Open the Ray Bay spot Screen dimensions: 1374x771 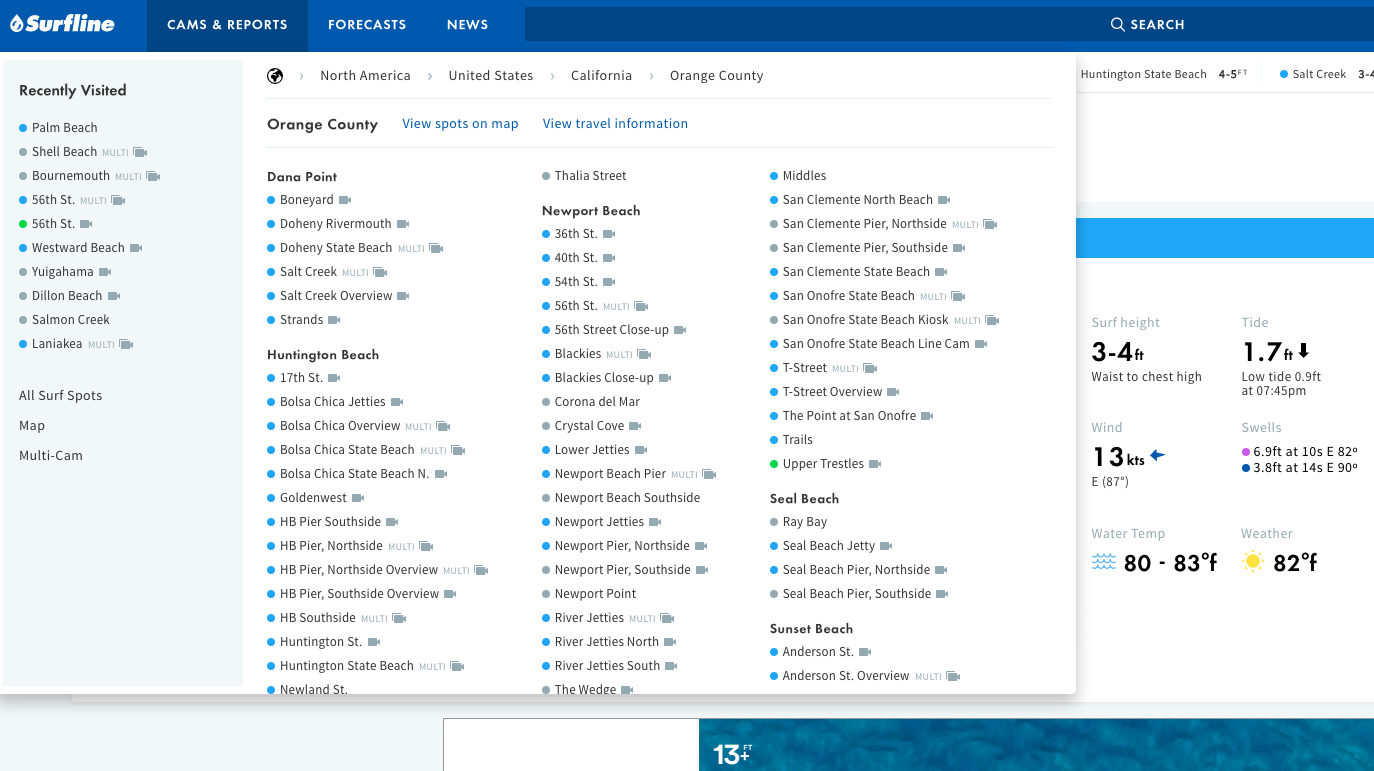point(804,522)
